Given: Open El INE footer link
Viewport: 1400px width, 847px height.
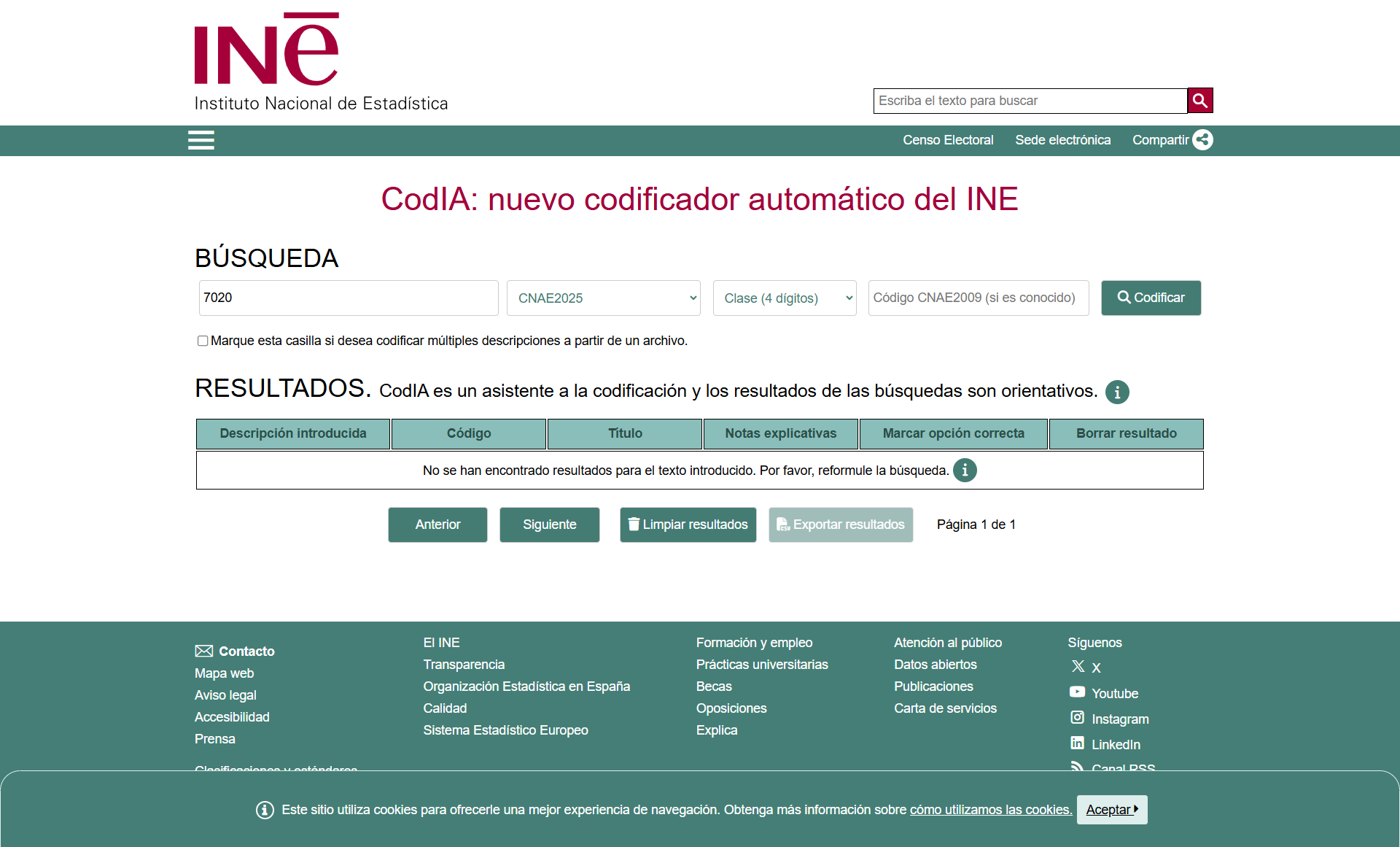Looking at the screenshot, I should pyautogui.click(x=441, y=643).
